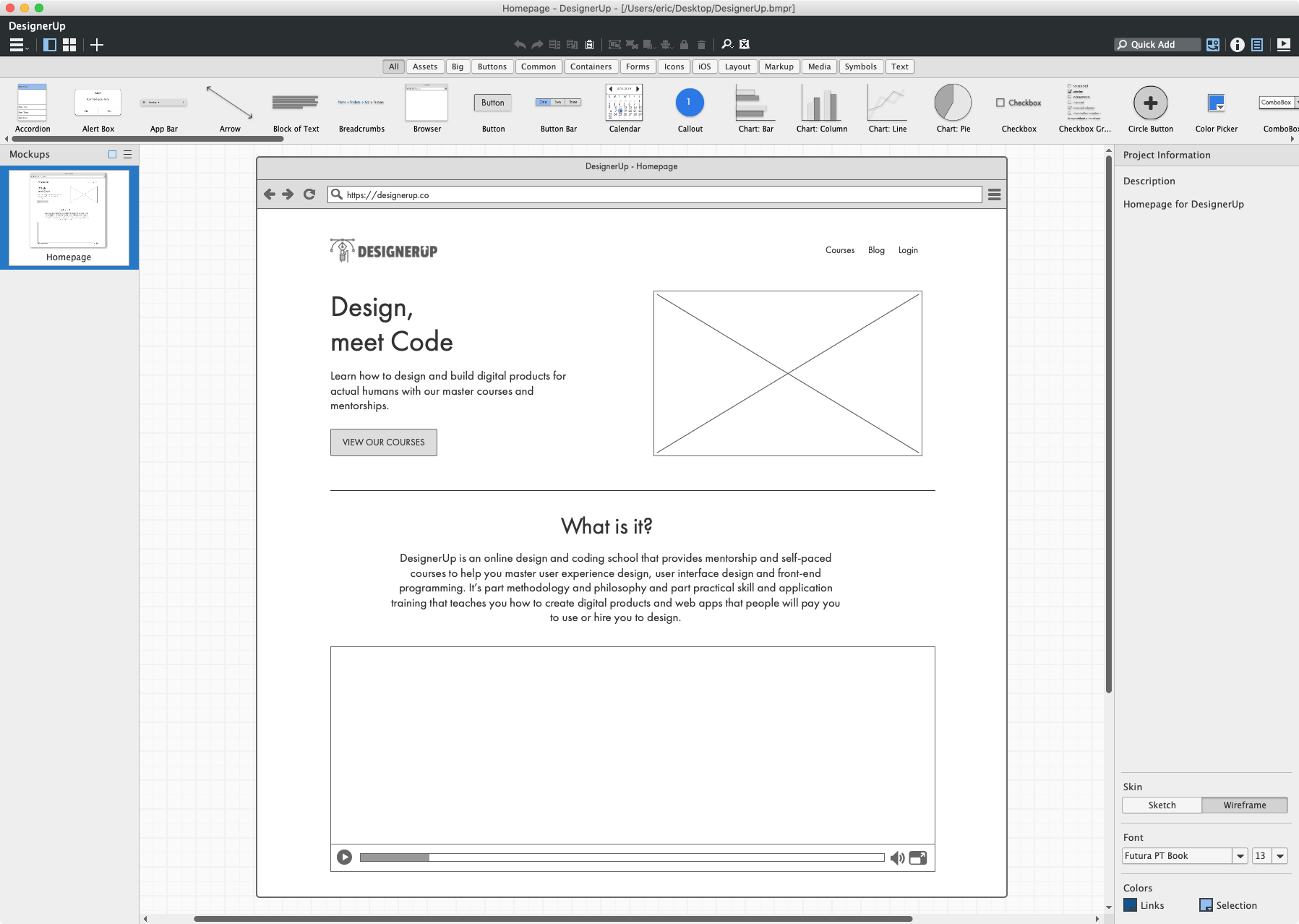Viewport: 1299px width, 924px height.
Task: Switch to the Markup library tab
Action: click(779, 67)
